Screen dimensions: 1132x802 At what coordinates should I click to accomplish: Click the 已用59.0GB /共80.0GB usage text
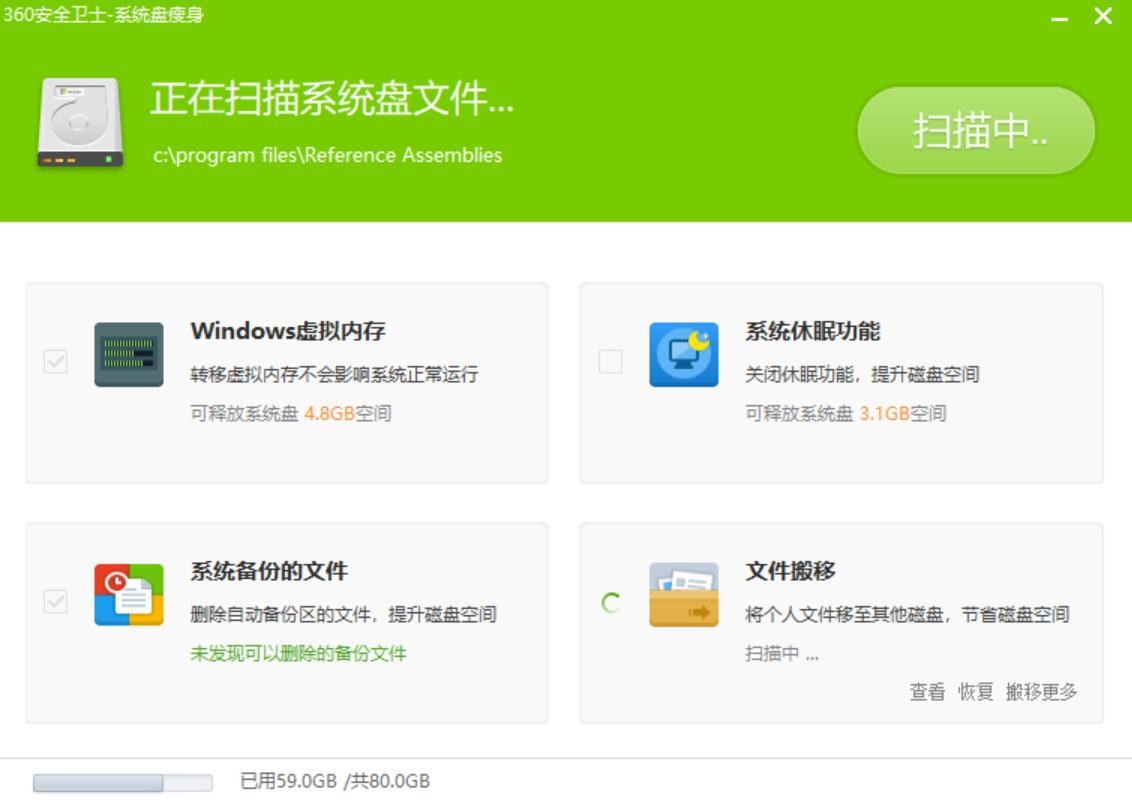point(335,781)
